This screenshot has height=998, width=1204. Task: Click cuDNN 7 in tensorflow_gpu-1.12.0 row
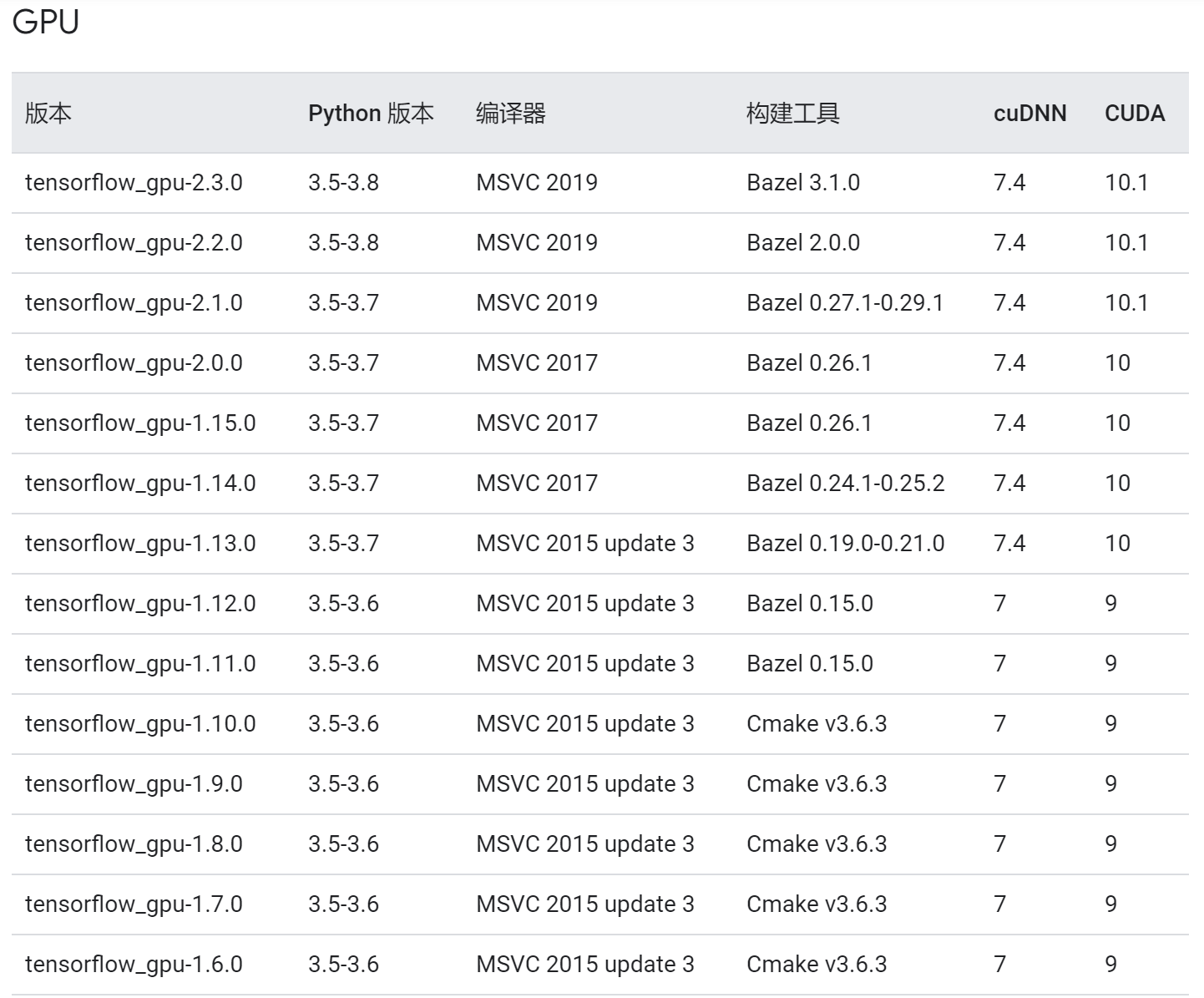(x=1000, y=604)
